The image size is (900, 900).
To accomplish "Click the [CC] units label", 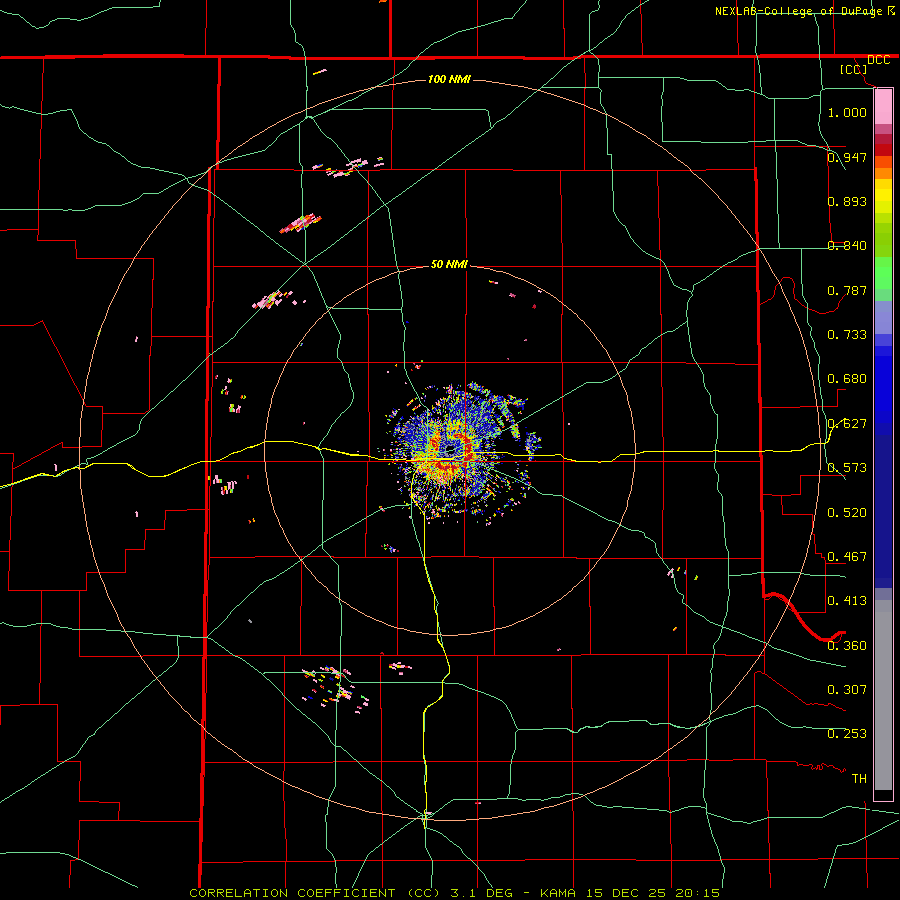I will pyautogui.click(x=854, y=69).
